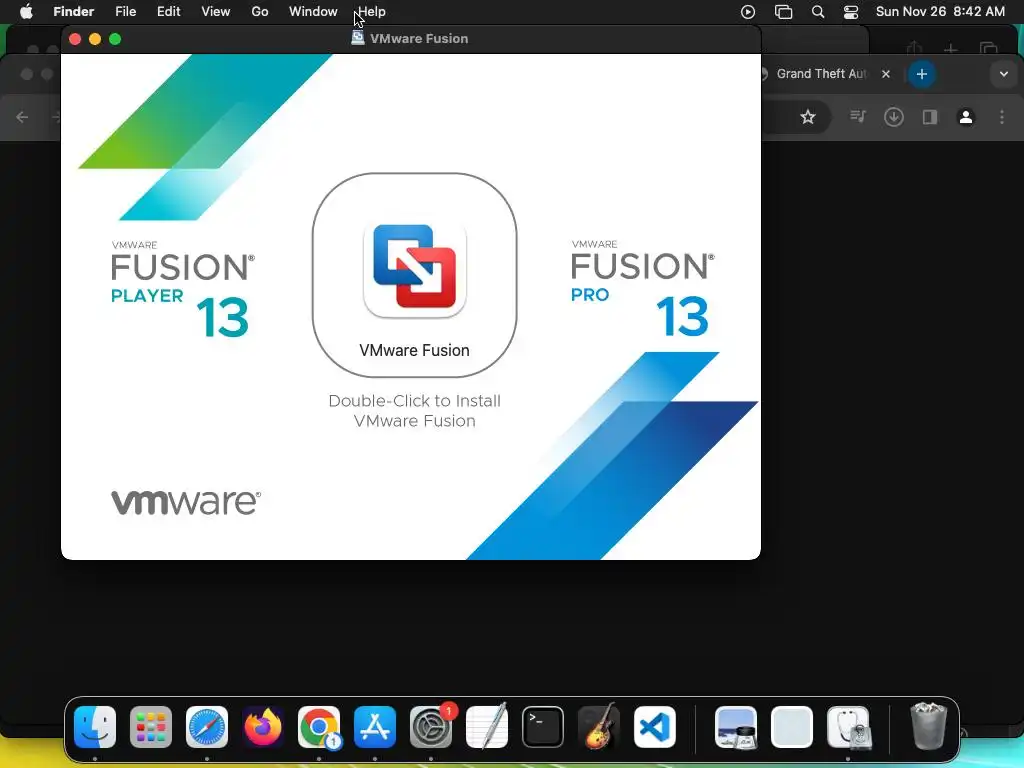
Task: Open the Help menu
Action: pyautogui.click(x=372, y=11)
